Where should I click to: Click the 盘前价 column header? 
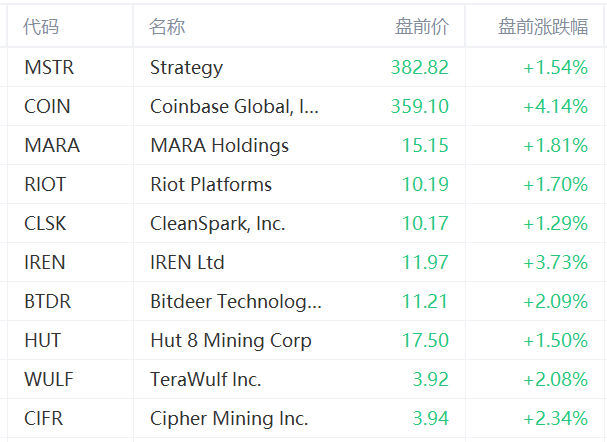pyautogui.click(x=422, y=27)
